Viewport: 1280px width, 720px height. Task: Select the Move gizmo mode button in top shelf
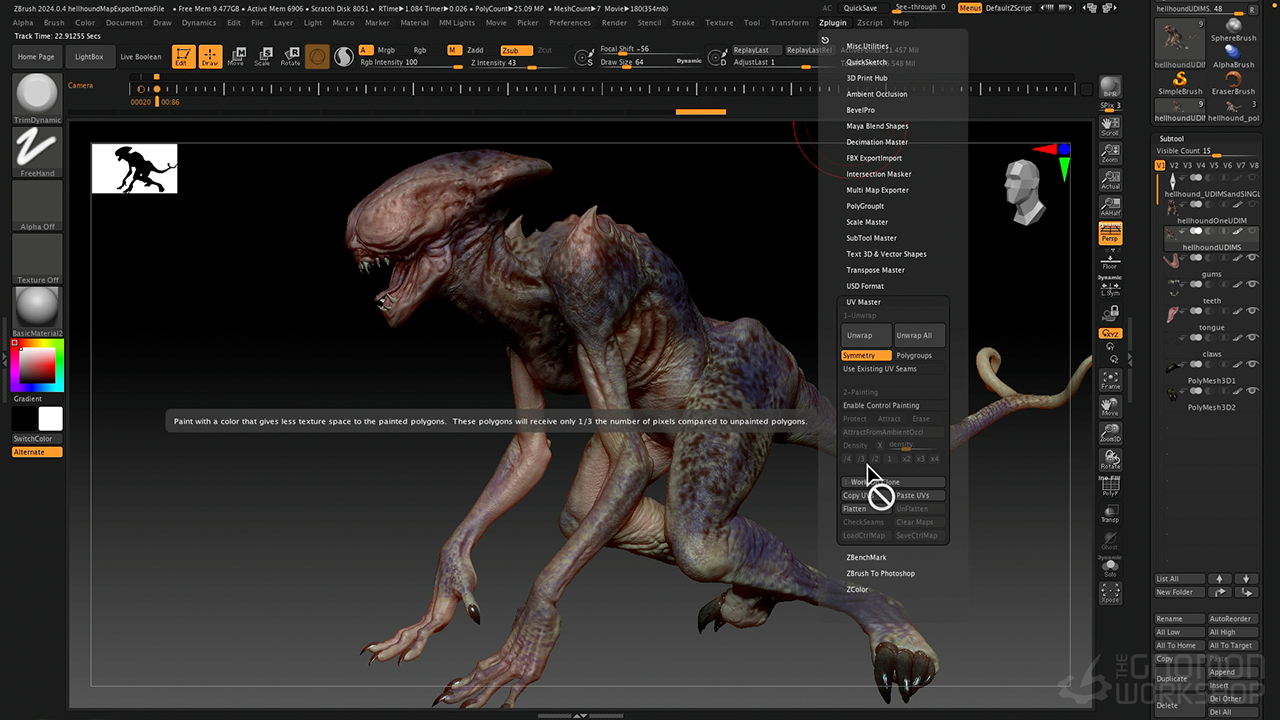click(x=236, y=57)
